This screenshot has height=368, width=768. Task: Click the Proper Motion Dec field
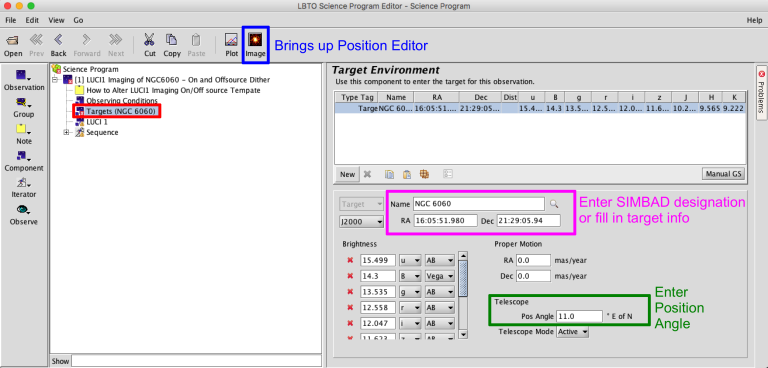[533, 276]
